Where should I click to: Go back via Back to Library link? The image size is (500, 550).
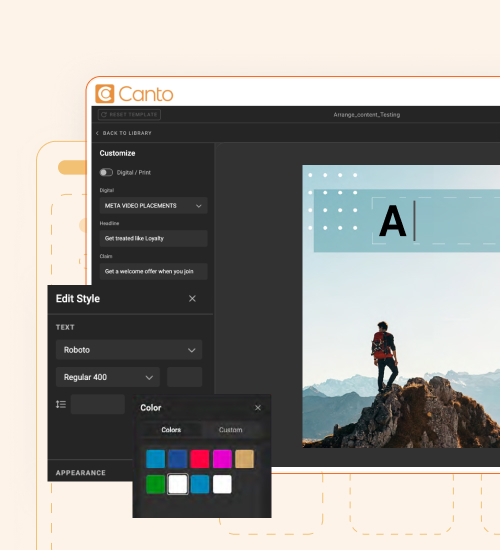tap(124, 133)
